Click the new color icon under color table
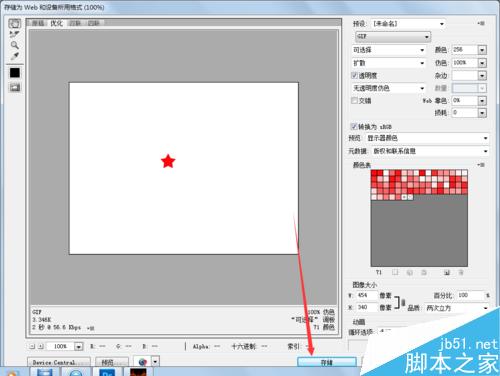This screenshot has height=376, width=500. pos(447,272)
